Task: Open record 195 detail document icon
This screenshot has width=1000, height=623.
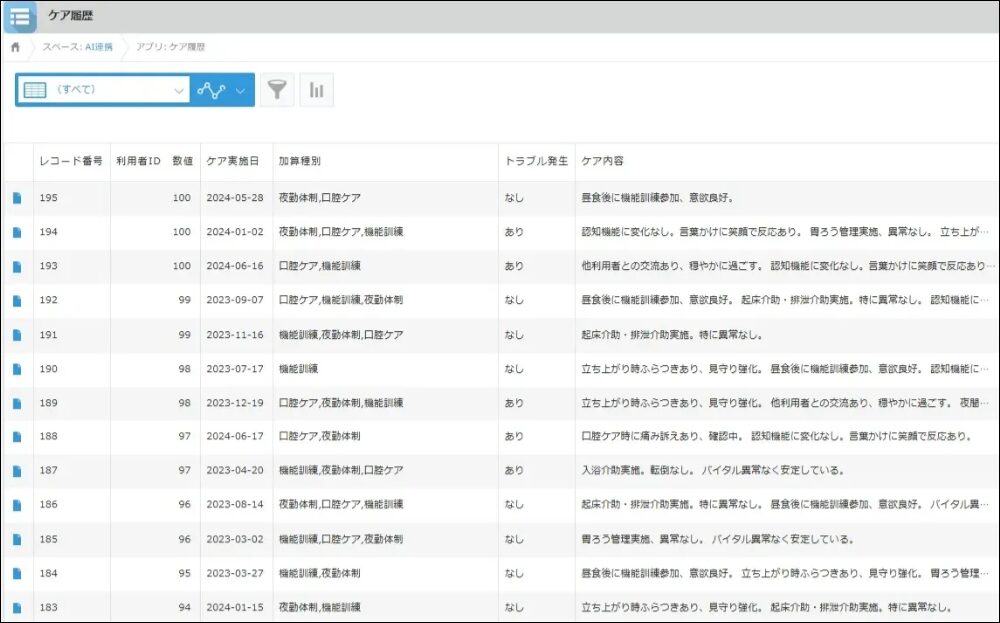Action: point(17,198)
